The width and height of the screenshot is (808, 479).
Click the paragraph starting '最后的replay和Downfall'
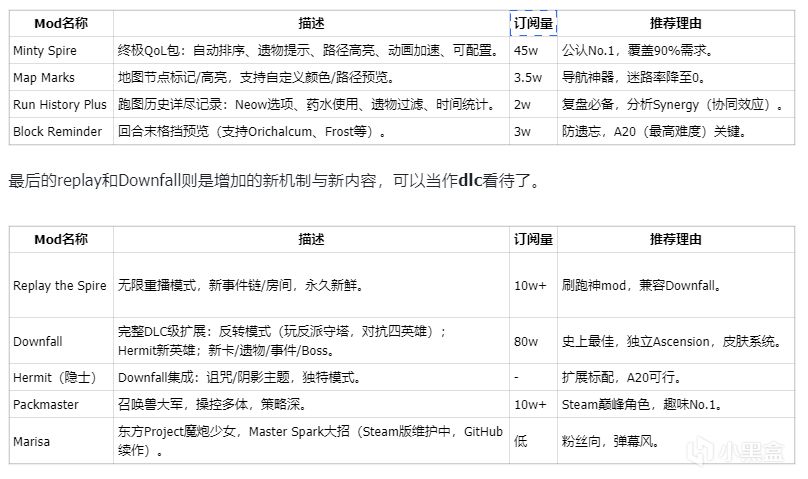[x=274, y=181]
